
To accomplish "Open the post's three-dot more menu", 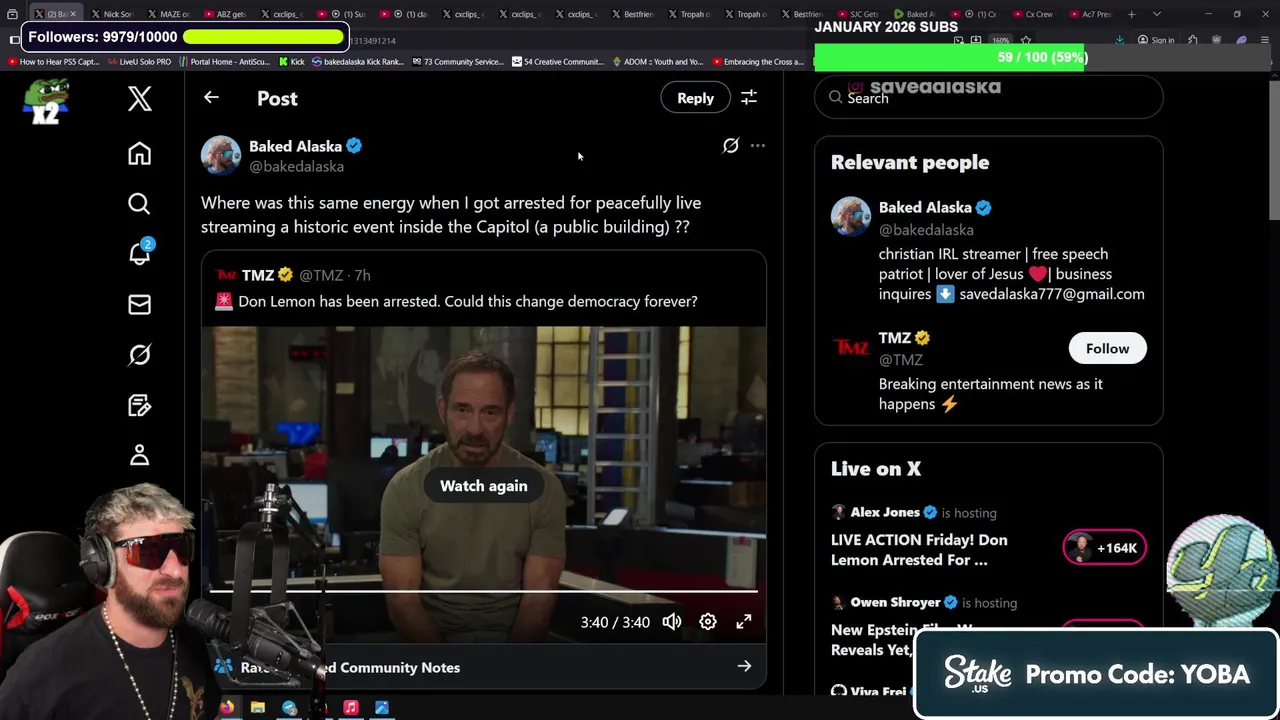I will (x=758, y=146).
